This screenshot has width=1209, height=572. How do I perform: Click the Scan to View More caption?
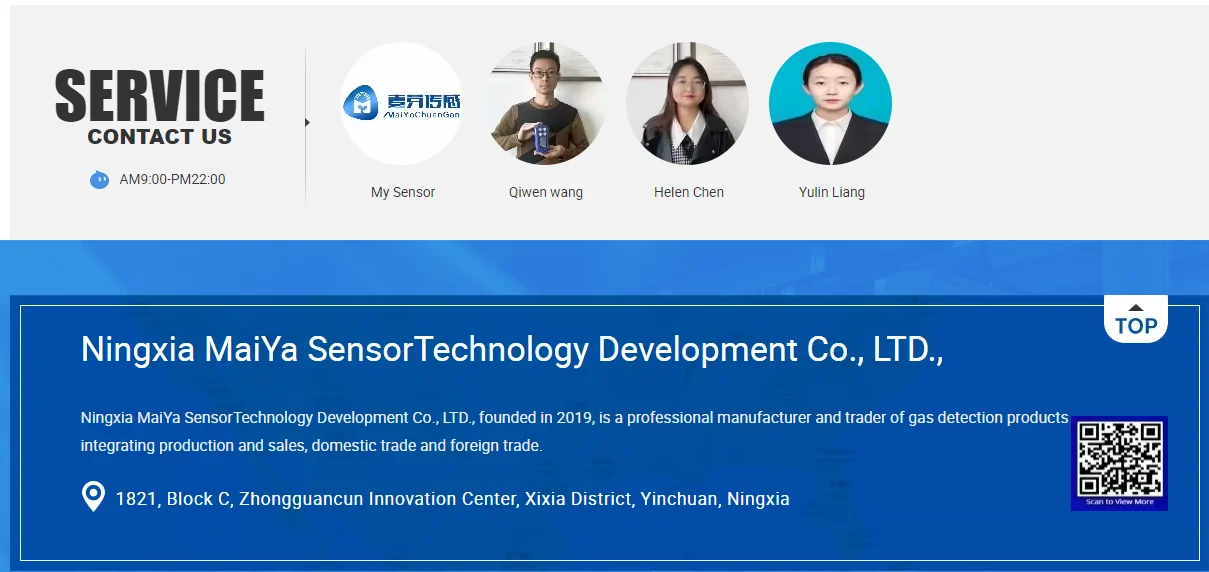[x=1120, y=502]
